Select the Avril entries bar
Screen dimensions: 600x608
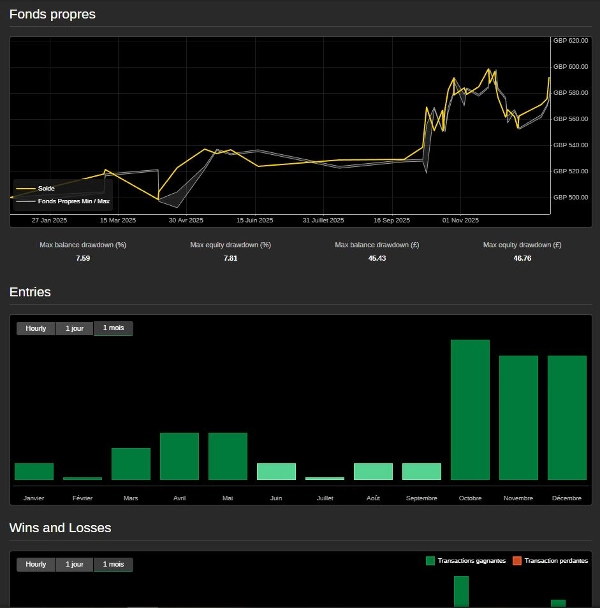[x=179, y=456]
